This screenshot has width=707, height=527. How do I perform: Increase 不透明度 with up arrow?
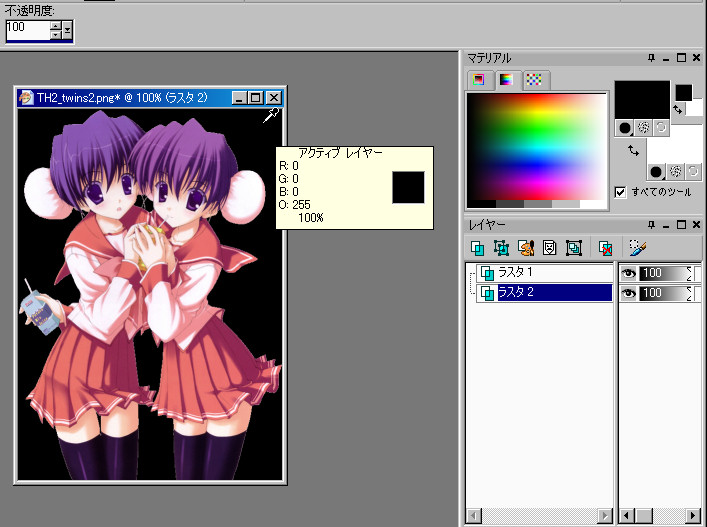click(x=55, y=26)
